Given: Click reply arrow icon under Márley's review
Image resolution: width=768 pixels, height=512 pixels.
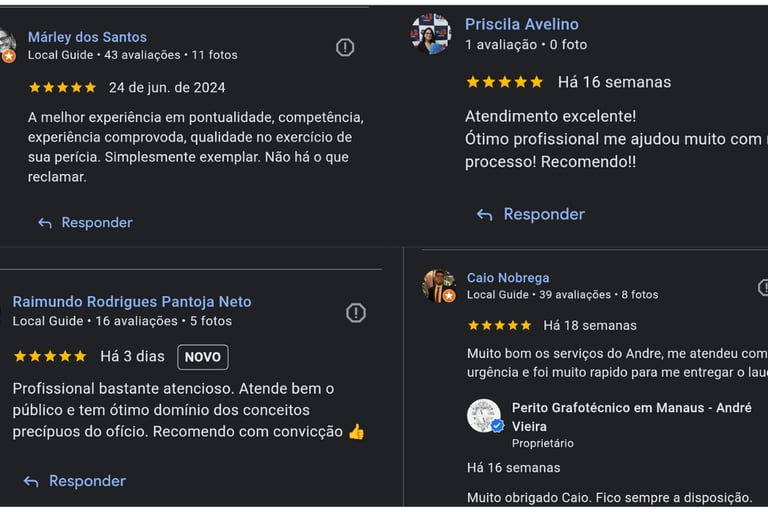Looking at the screenshot, I should 45,223.
